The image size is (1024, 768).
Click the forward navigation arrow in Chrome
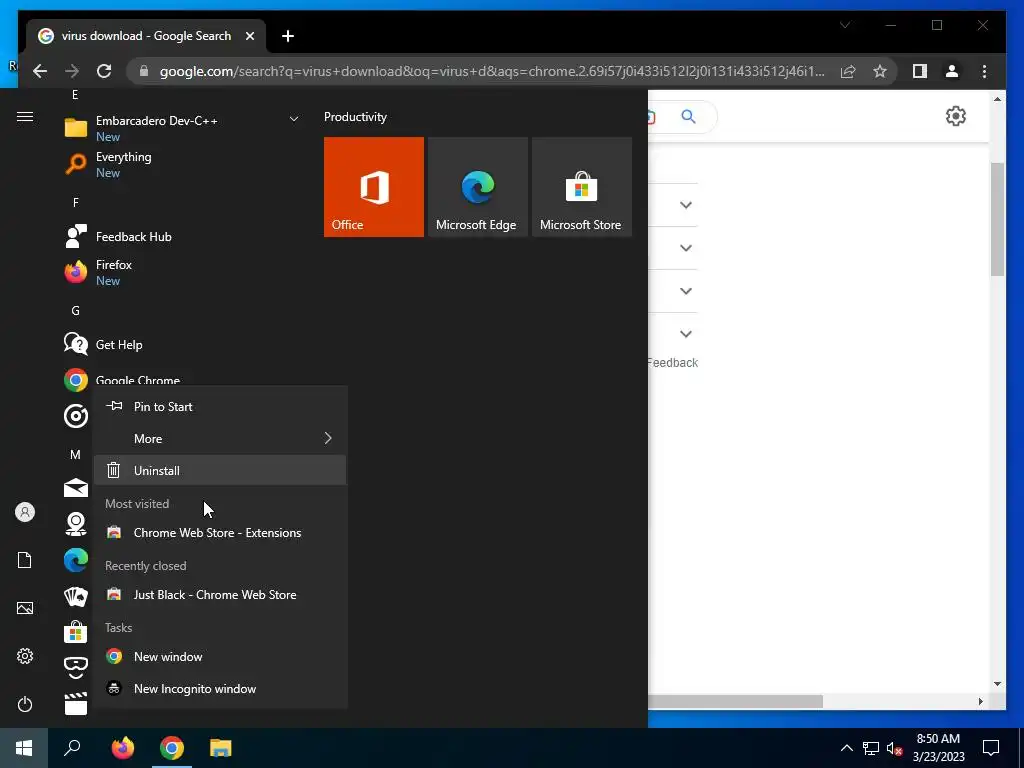point(72,71)
